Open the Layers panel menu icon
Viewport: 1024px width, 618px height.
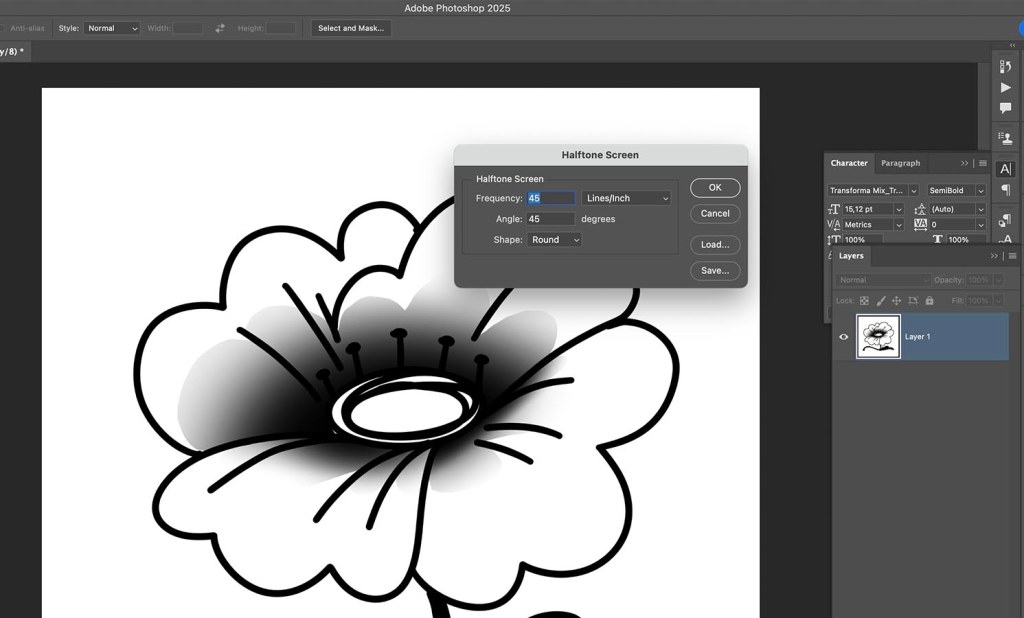1011,256
